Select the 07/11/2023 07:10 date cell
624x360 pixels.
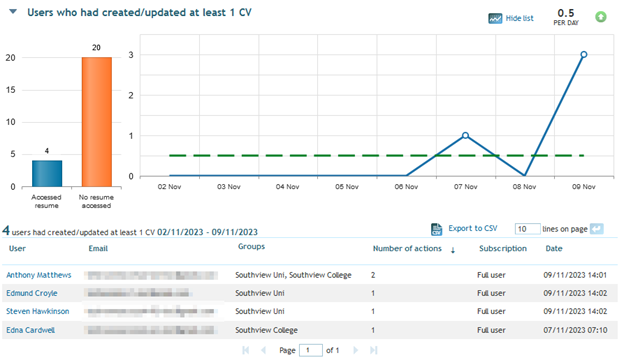pos(575,330)
